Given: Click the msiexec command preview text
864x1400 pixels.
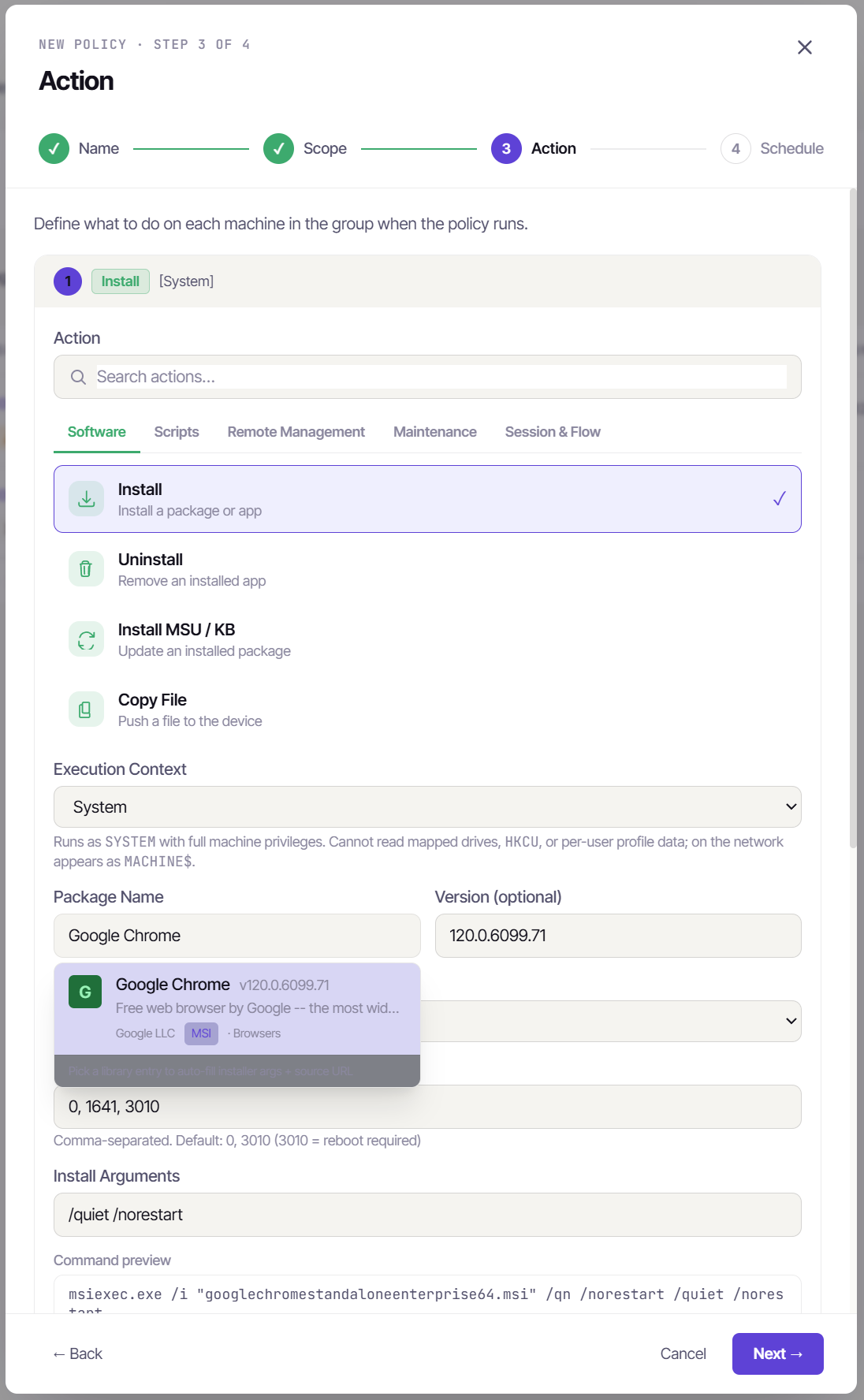Looking at the screenshot, I should pyautogui.click(x=426, y=1295).
